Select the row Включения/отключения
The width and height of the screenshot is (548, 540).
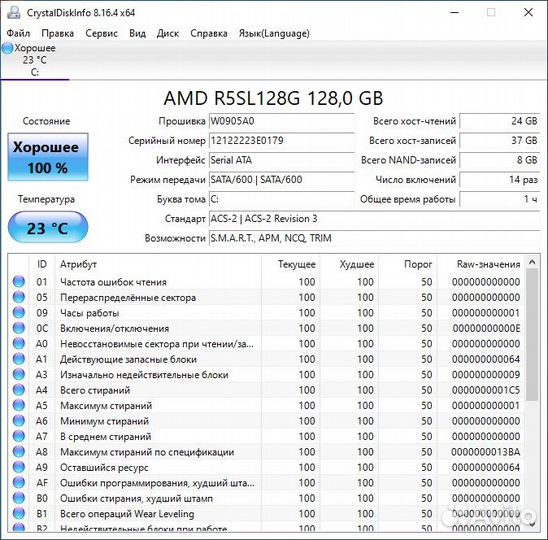[x=267, y=328]
